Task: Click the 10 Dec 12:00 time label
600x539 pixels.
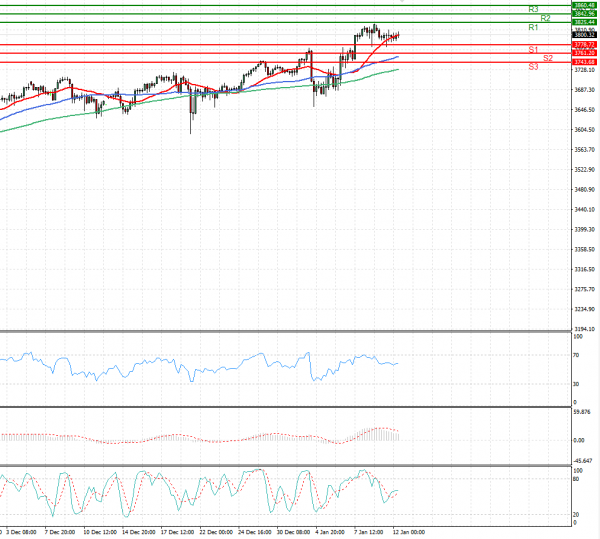Action: point(100,532)
